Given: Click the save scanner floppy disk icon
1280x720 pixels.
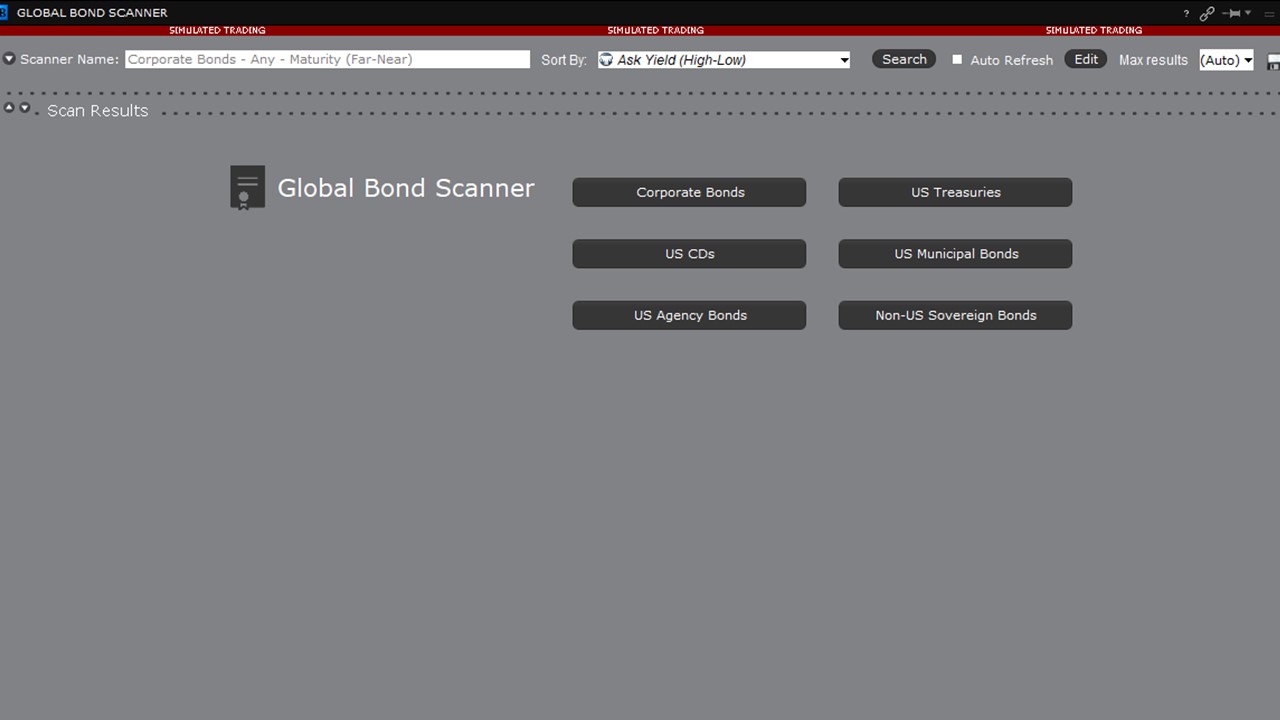Looking at the screenshot, I should [1272, 62].
